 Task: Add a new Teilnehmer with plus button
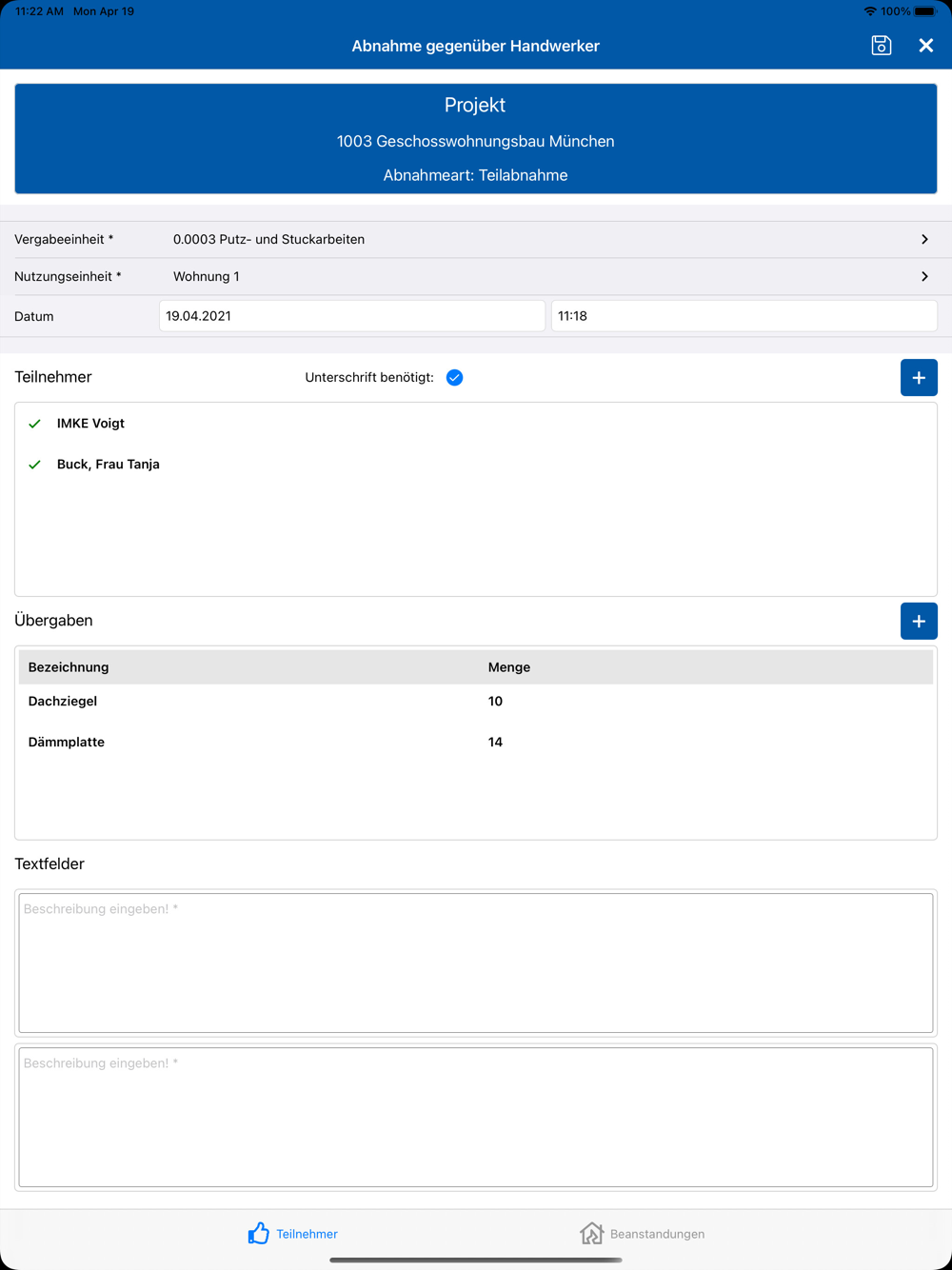(x=919, y=378)
